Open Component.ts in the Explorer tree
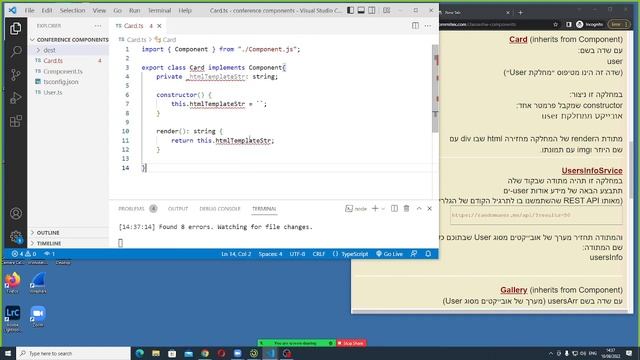 [69, 71]
